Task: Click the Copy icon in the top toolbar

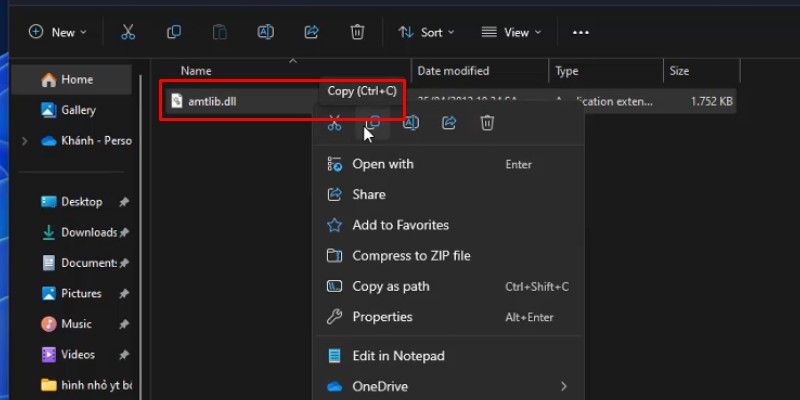Action: tap(174, 32)
